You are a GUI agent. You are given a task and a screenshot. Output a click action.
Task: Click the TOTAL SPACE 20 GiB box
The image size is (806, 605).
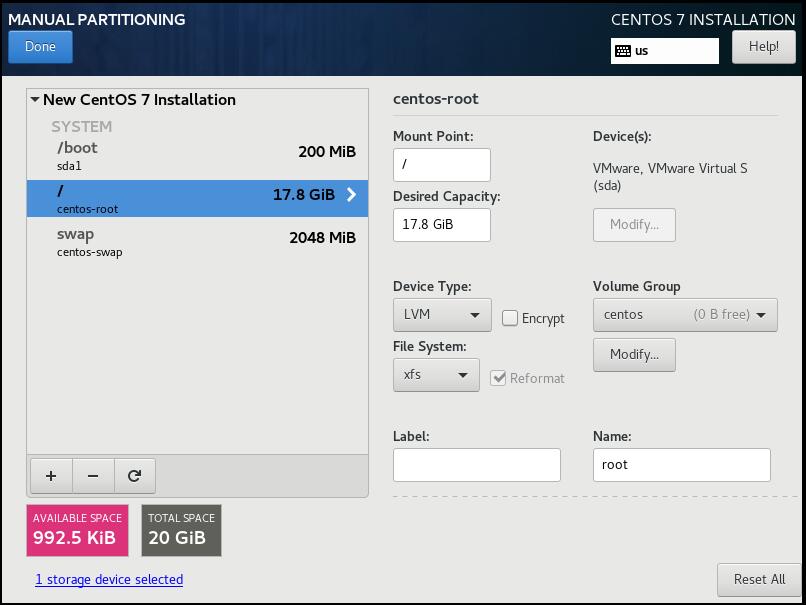[x=181, y=530]
